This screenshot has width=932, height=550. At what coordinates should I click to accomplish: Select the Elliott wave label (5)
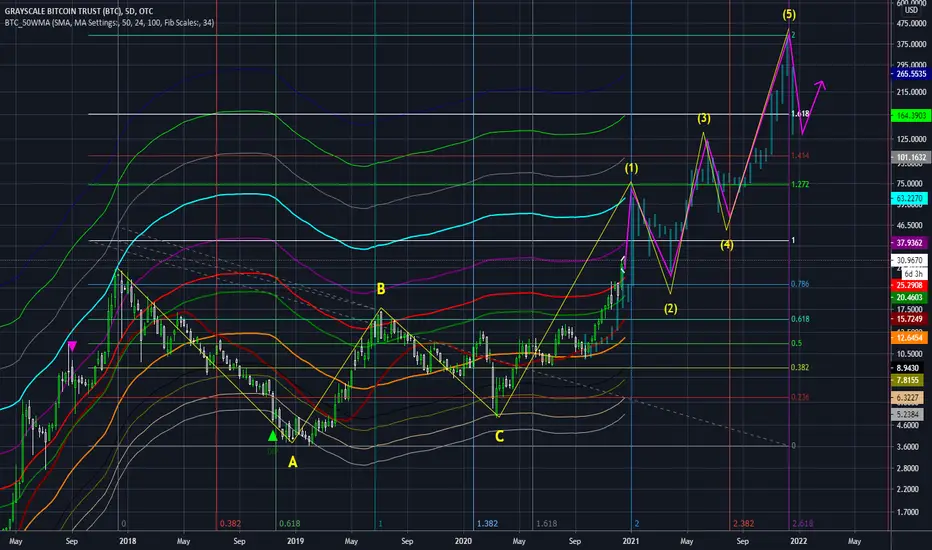tap(789, 14)
